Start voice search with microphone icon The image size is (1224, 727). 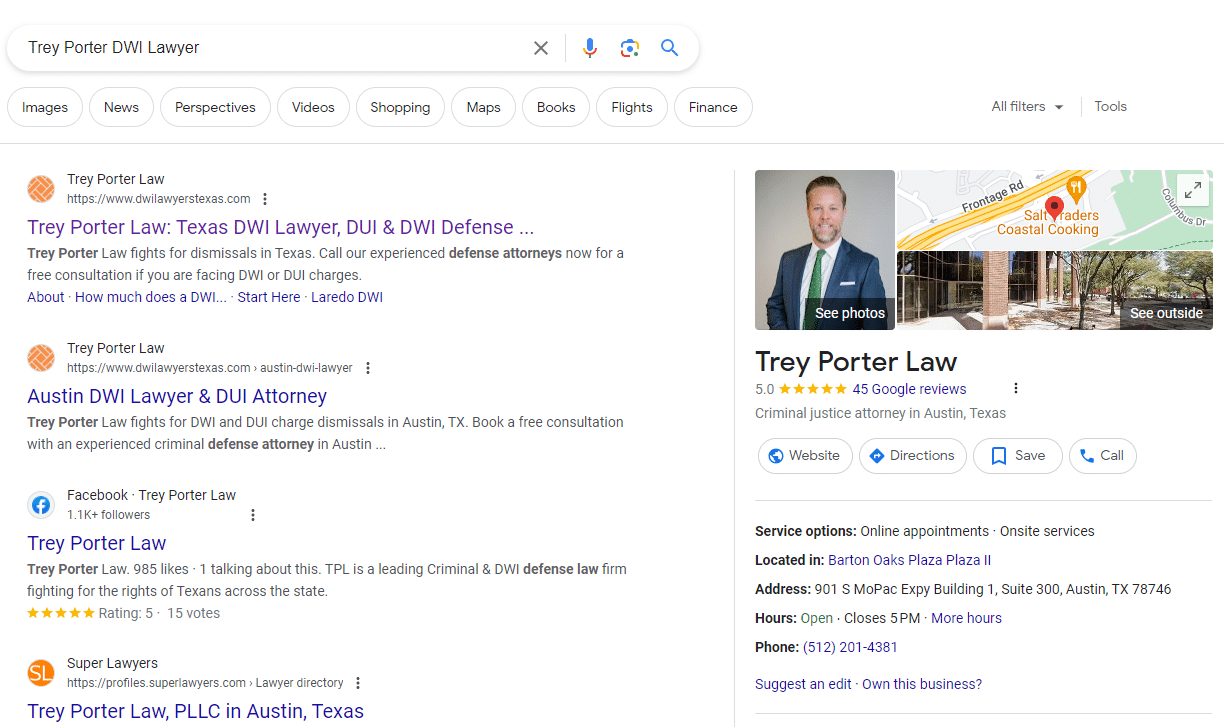590,48
